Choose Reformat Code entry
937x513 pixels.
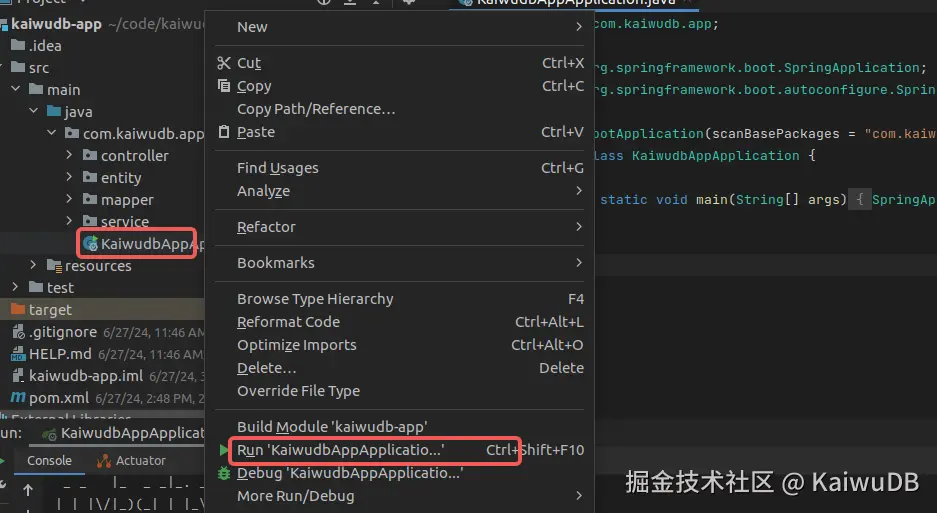point(399,322)
